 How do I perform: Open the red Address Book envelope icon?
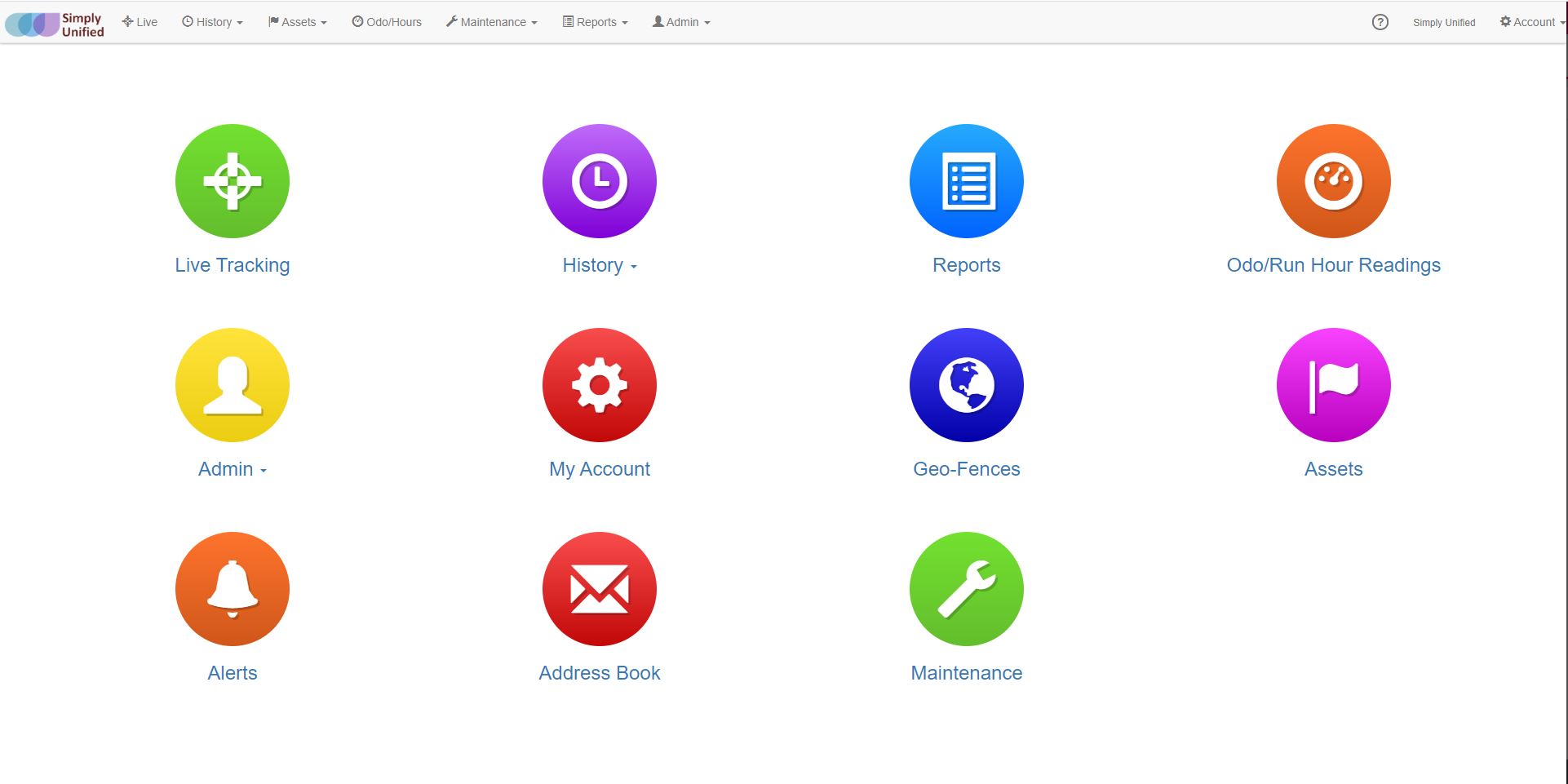pos(600,589)
